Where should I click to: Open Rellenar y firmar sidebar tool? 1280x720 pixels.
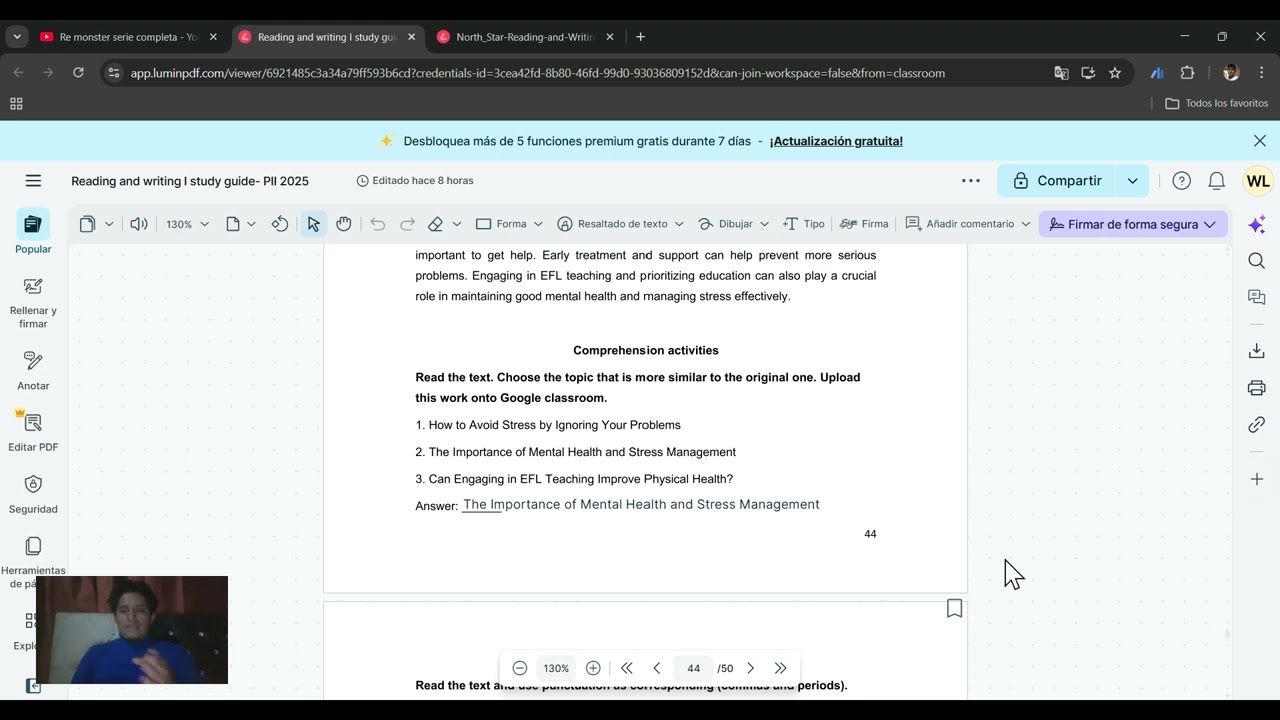33,303
